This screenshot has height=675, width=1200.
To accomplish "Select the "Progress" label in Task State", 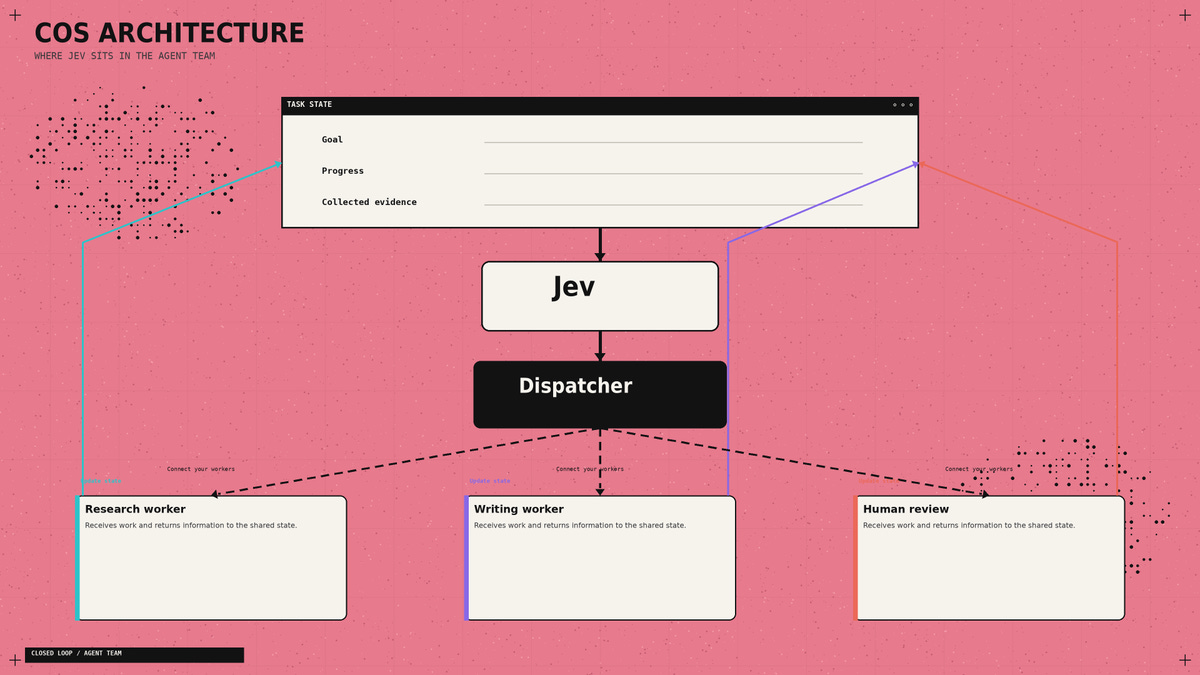I will [343, 171].
